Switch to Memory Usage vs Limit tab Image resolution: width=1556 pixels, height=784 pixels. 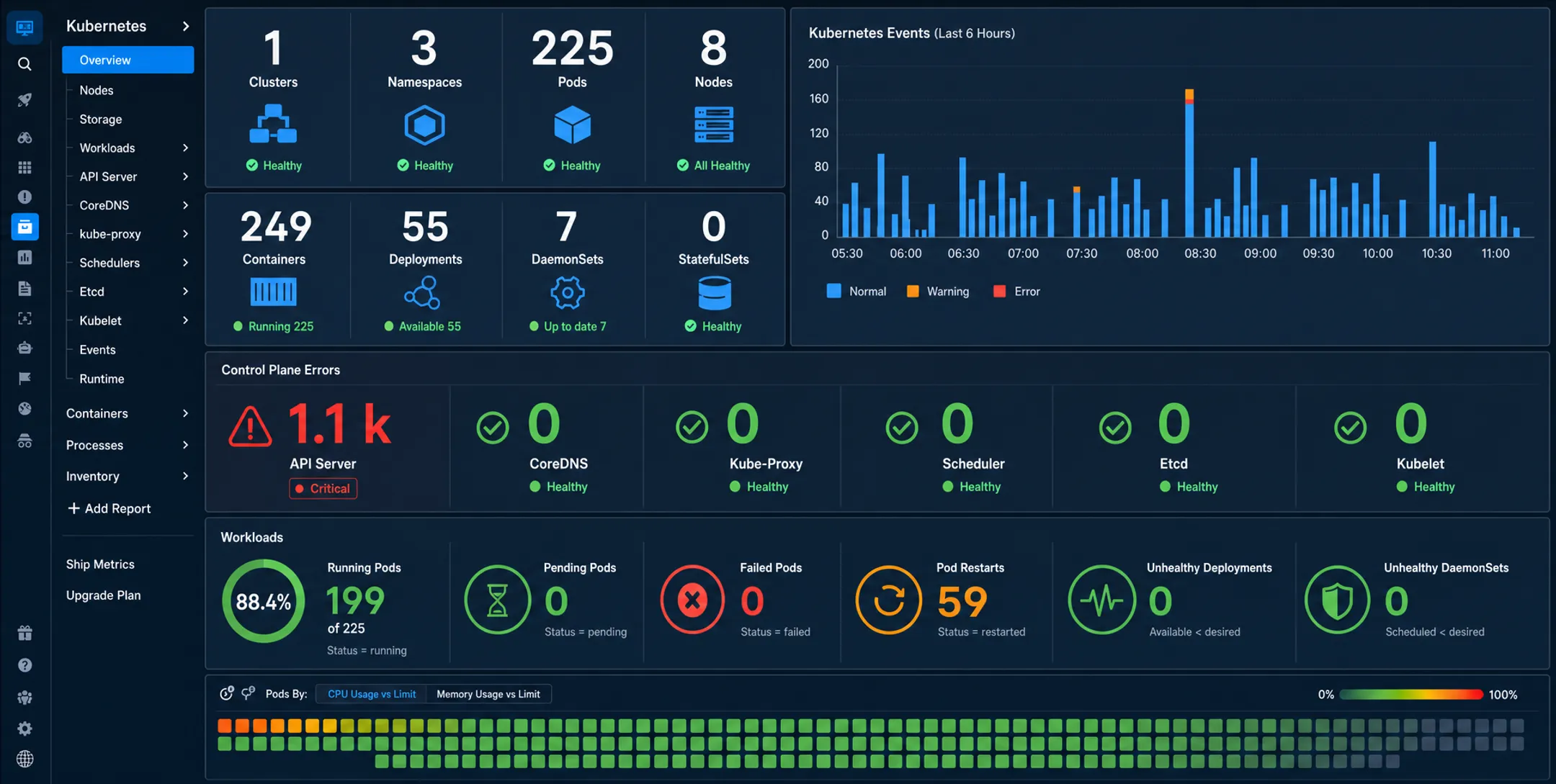(488, 694)
